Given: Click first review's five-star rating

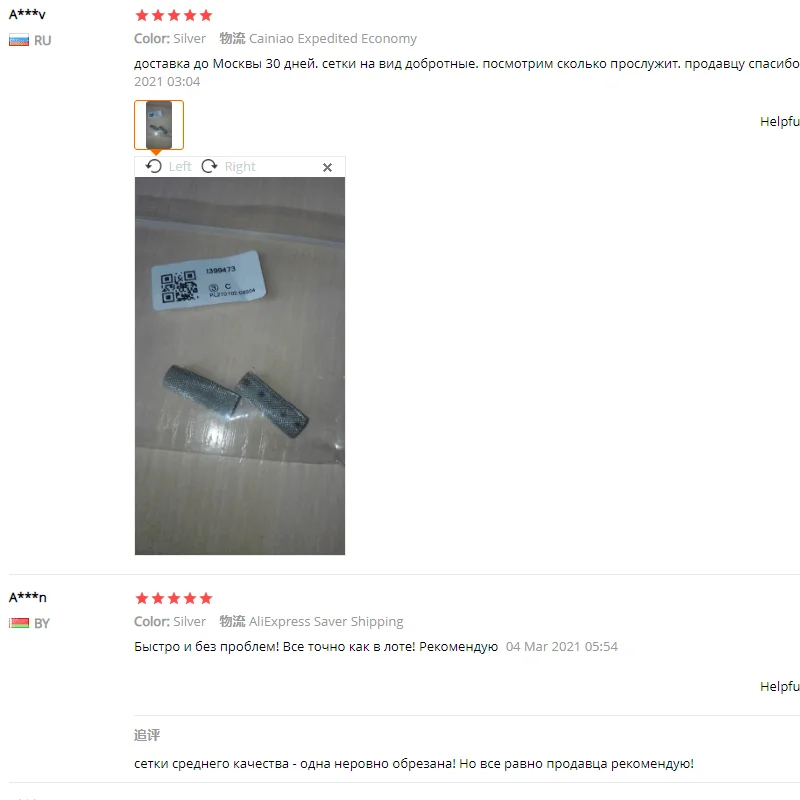Looking at the screenshot, I should (x=173, y=15).
